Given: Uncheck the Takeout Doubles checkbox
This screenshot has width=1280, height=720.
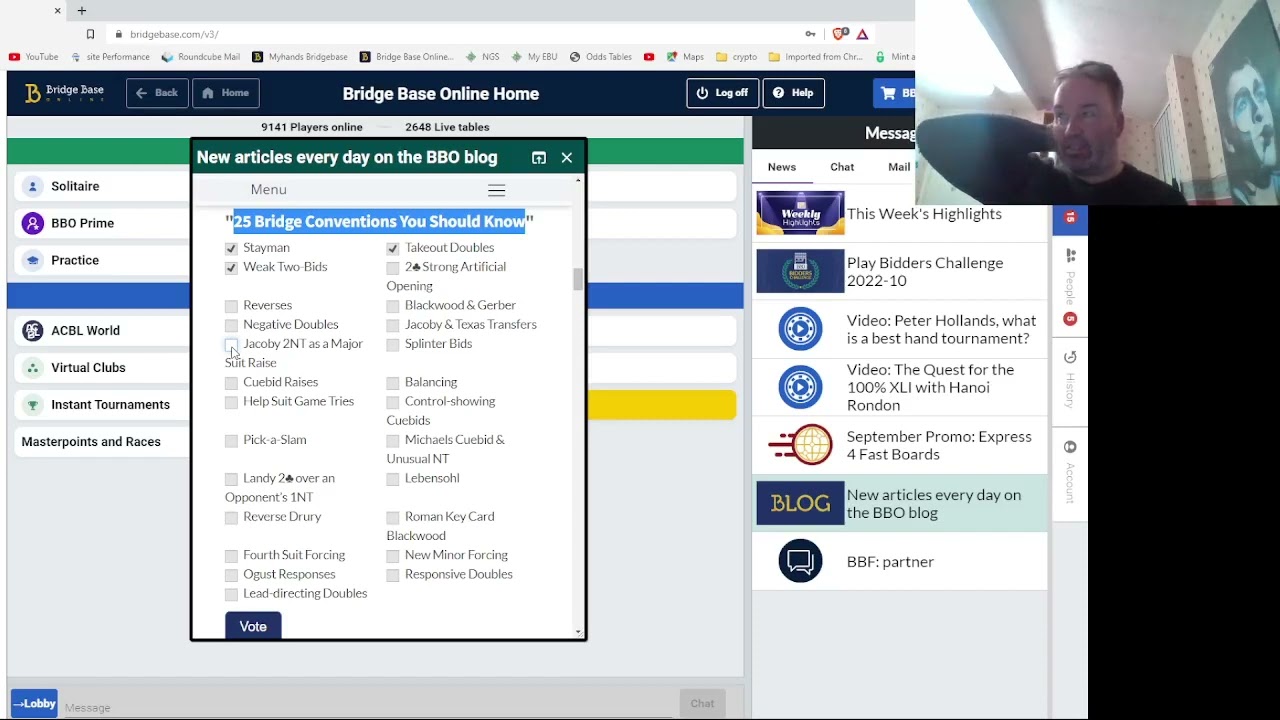Looking at the screenshot, I should click(x=393, y=248).
